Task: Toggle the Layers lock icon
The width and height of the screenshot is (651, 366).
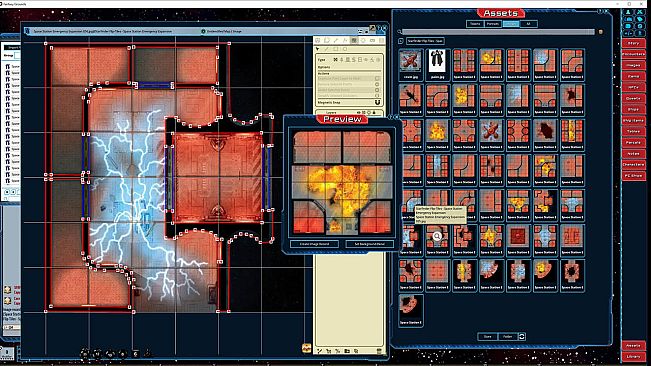Action: 374,112
